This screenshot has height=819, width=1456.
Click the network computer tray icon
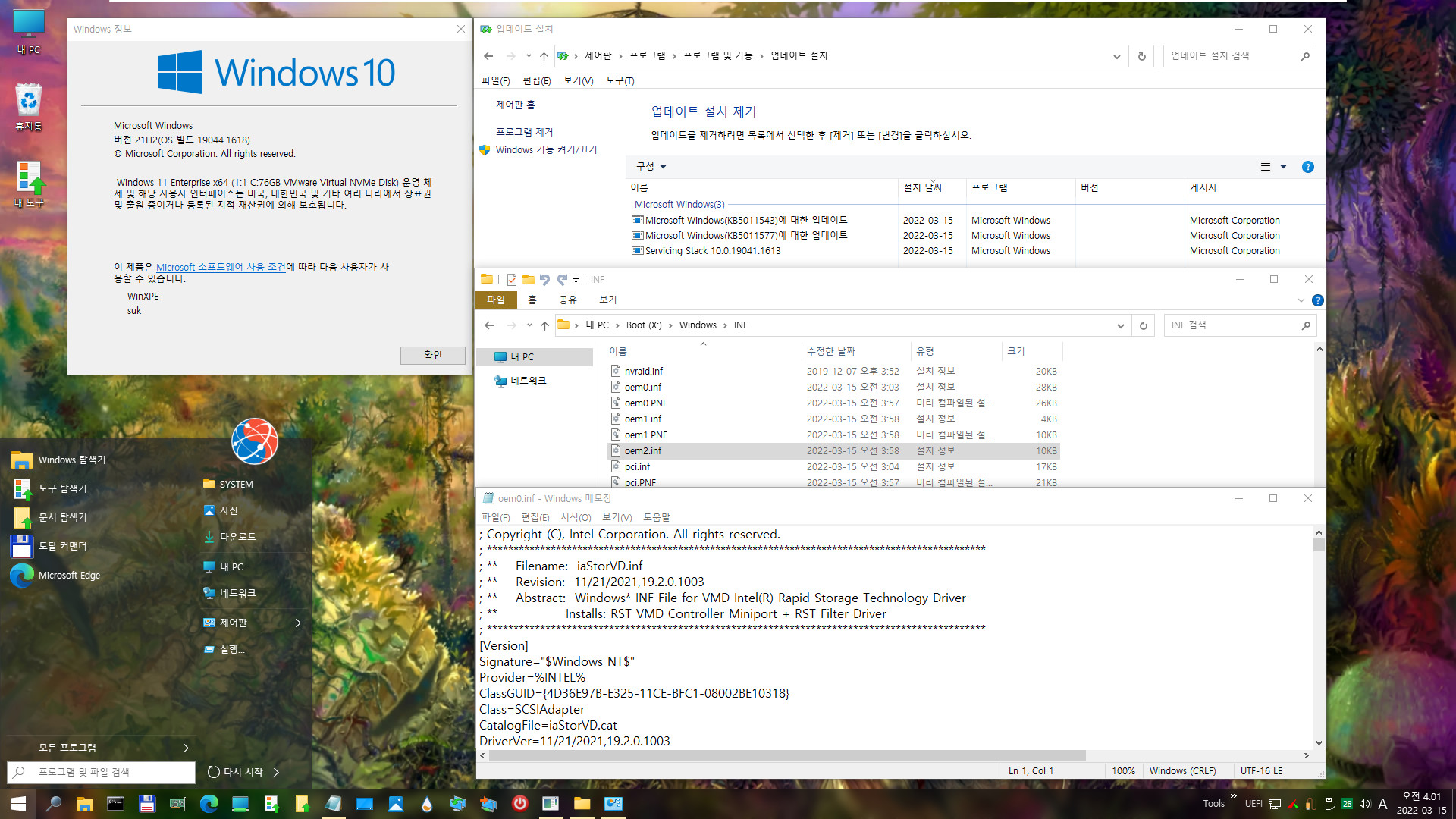tap(1275, 804)
